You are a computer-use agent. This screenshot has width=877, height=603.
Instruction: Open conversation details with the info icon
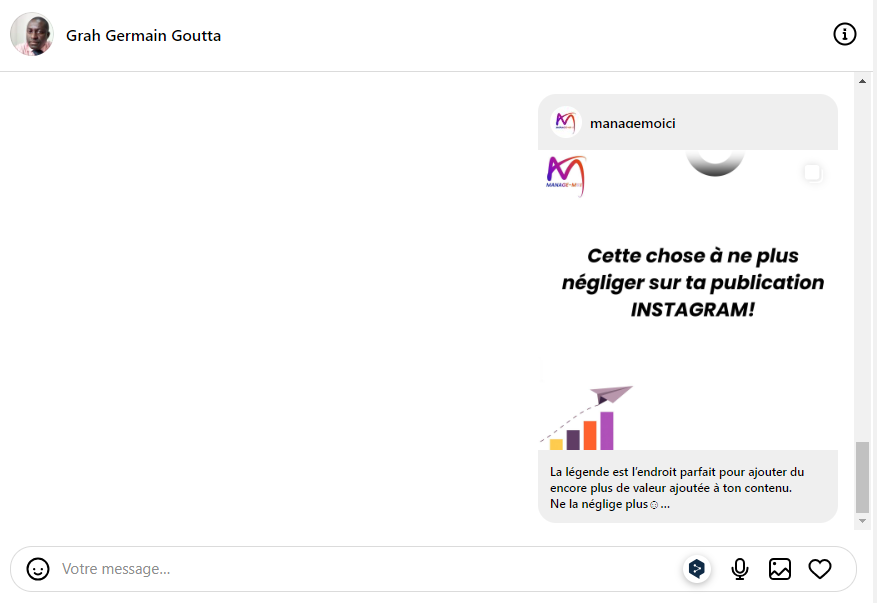(845, 35)
